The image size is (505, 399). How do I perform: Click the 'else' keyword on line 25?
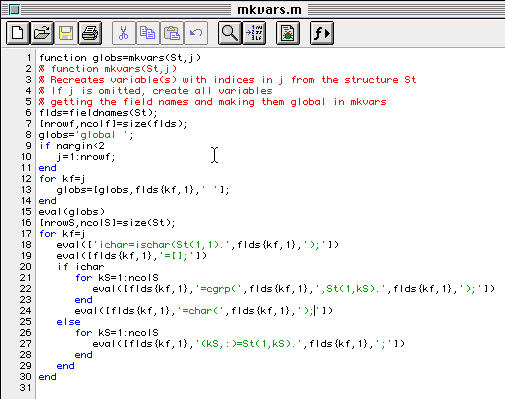coord(68,322)
